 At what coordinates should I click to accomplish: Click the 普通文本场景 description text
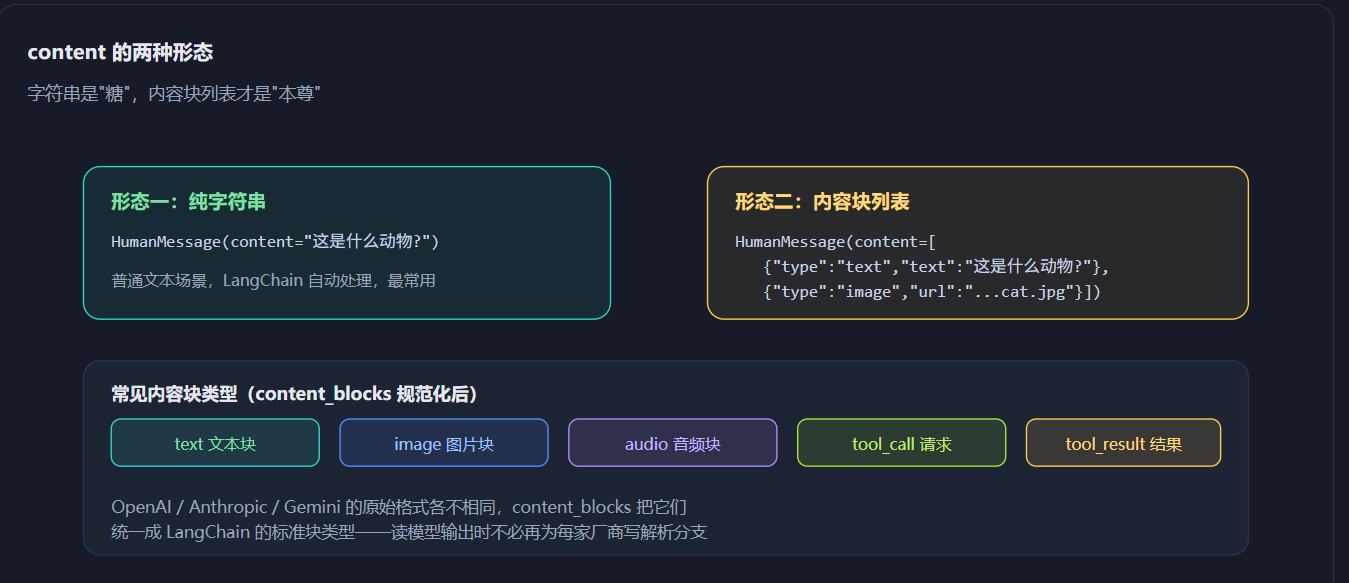click(x=273, y=281)
